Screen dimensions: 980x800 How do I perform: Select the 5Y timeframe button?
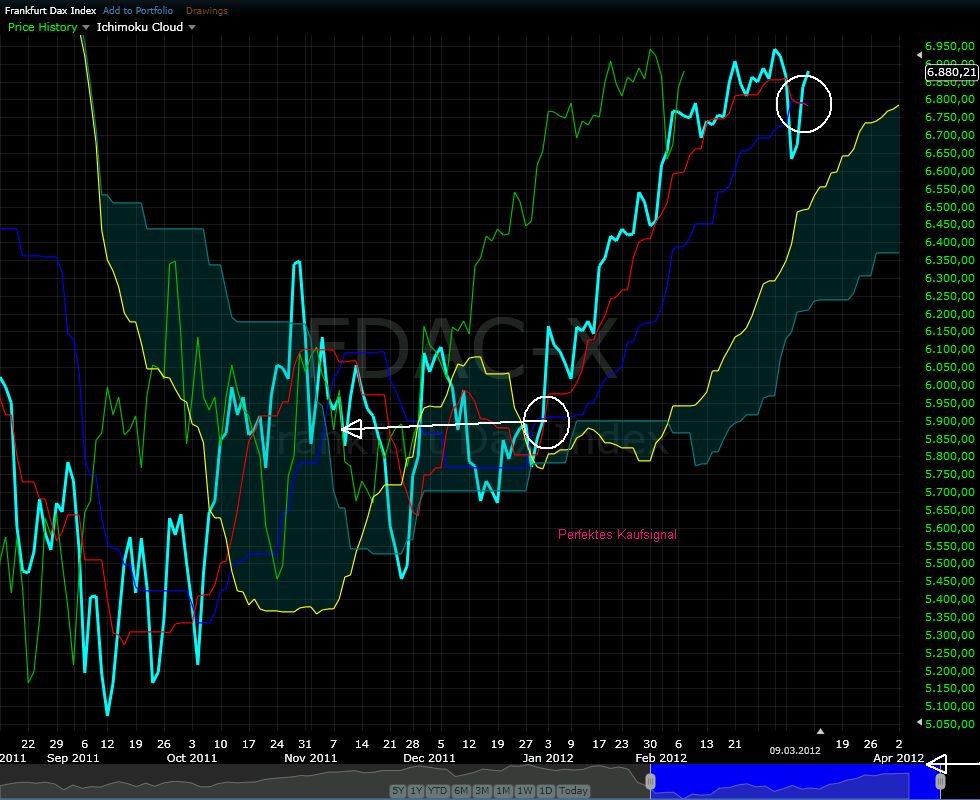pos(399,791)
